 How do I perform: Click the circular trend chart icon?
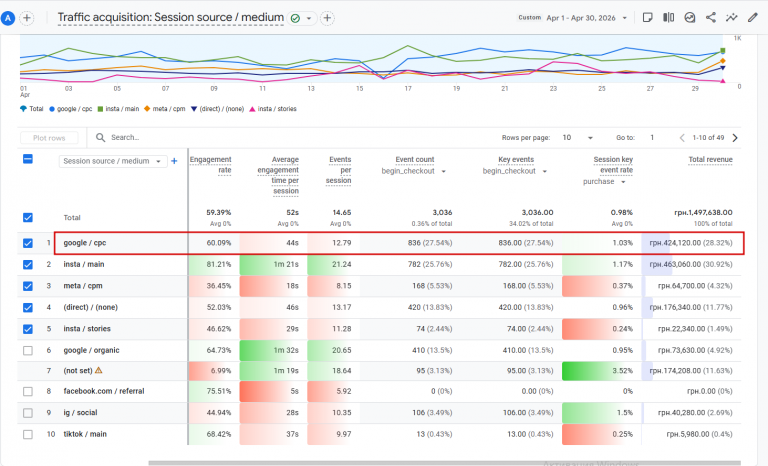pos(690,18)
